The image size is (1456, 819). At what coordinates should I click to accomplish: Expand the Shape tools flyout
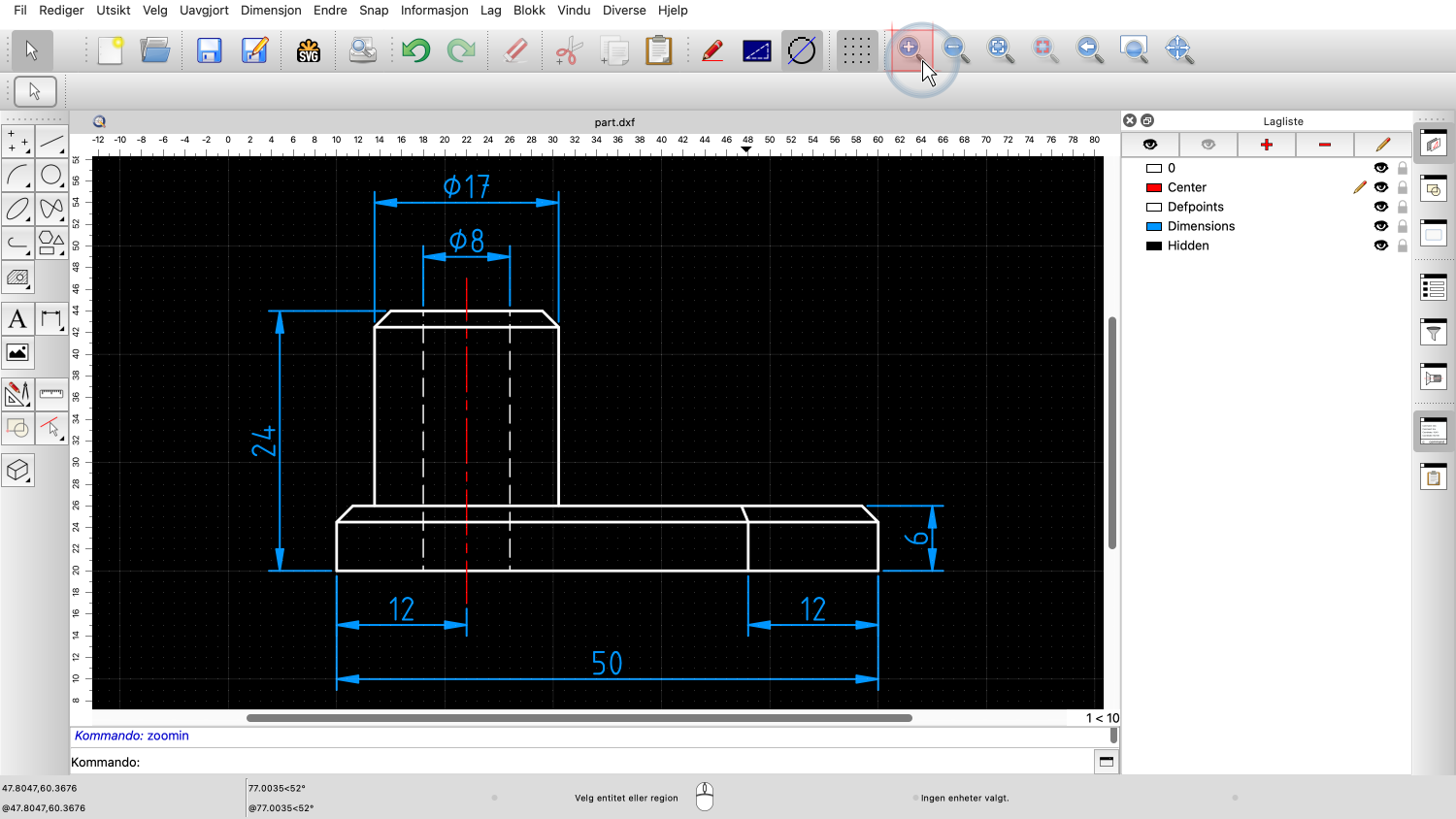pos(51,243)
